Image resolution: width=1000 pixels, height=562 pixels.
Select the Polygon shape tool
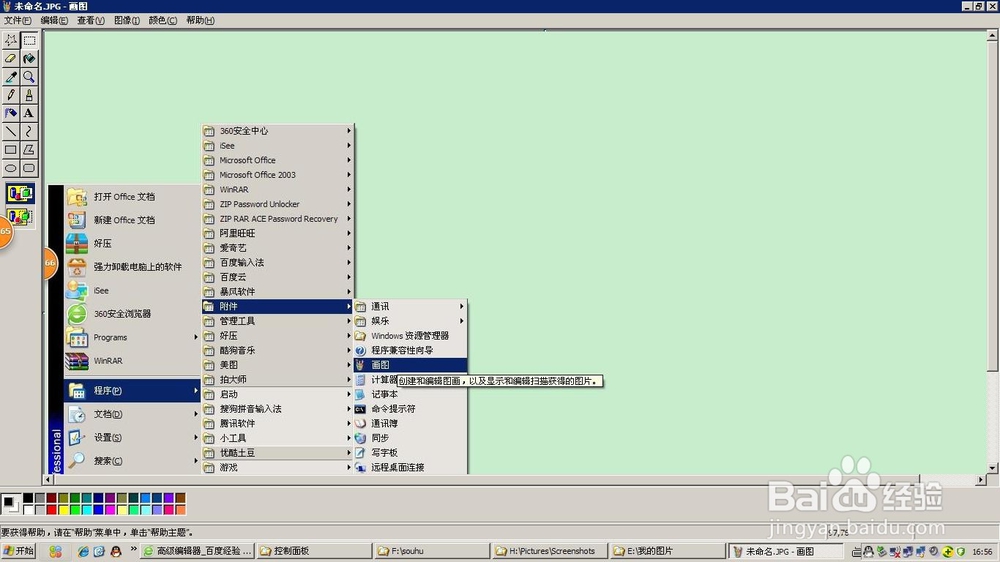point(29,150)
